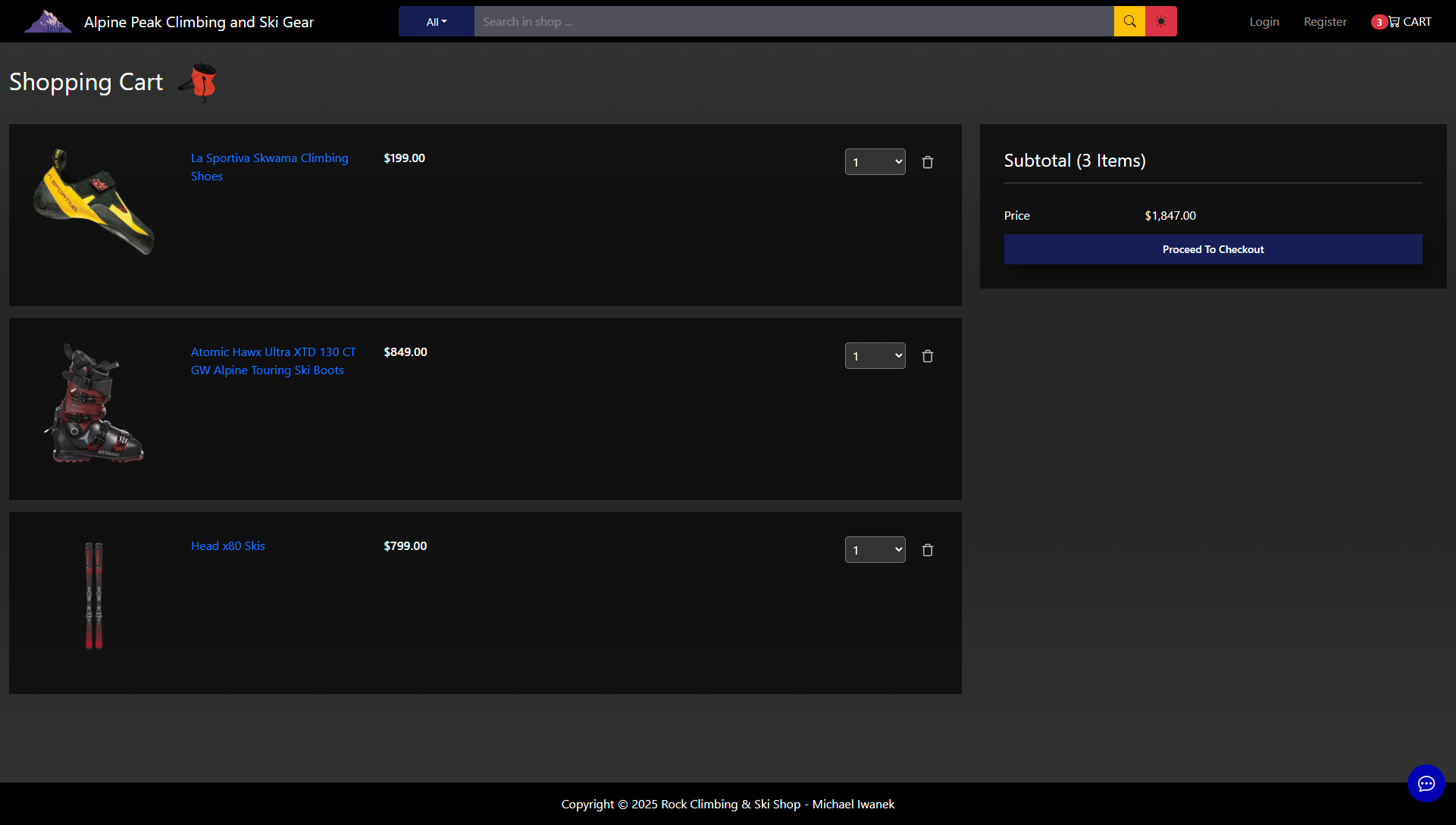Click the Subtotal (3 Items) heading
Screen dimensions: 1456x825
click(1075, 161)
